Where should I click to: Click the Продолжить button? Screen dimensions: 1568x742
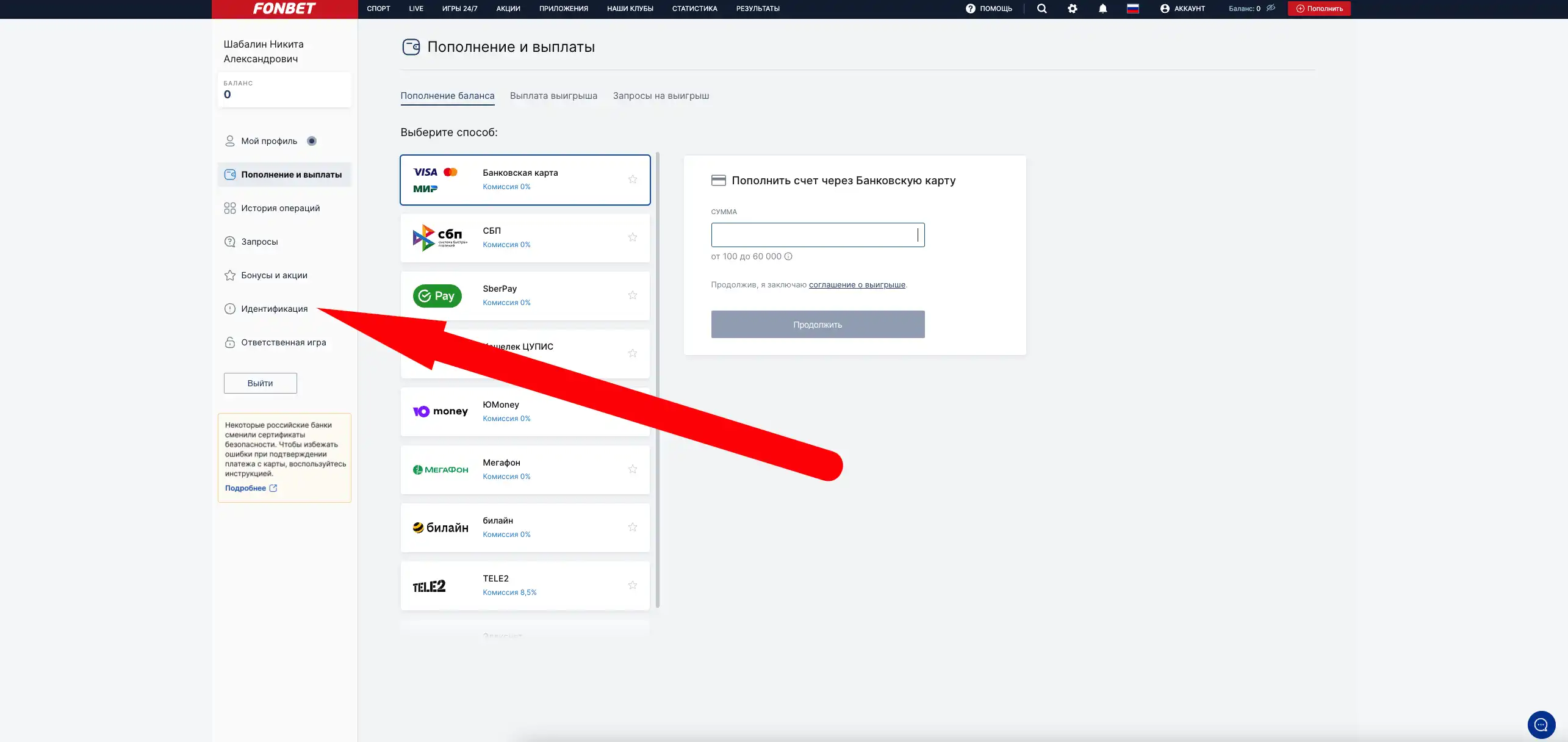tap(818, 325)
